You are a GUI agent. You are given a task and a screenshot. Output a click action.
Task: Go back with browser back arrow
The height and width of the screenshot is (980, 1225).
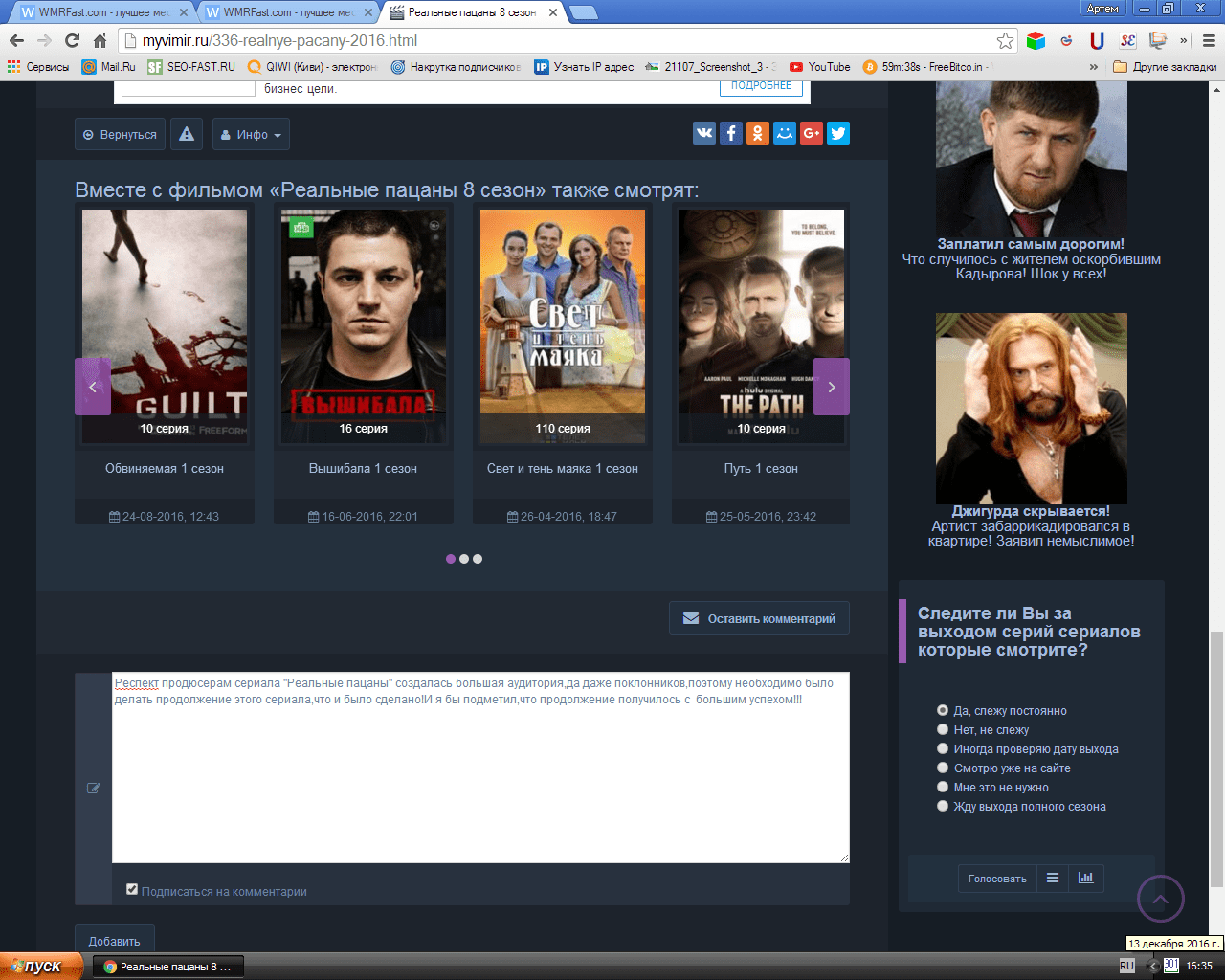point(16,40)
